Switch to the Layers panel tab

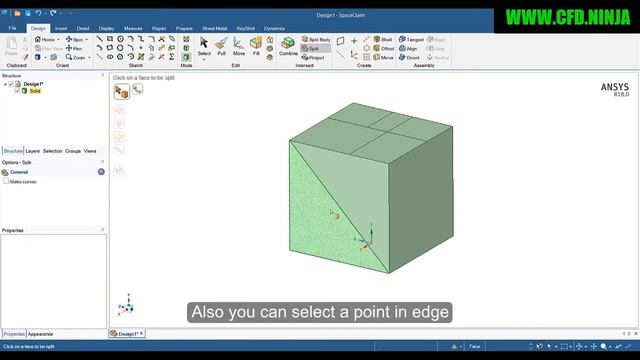pyautogui.click(x=33, y=151)
